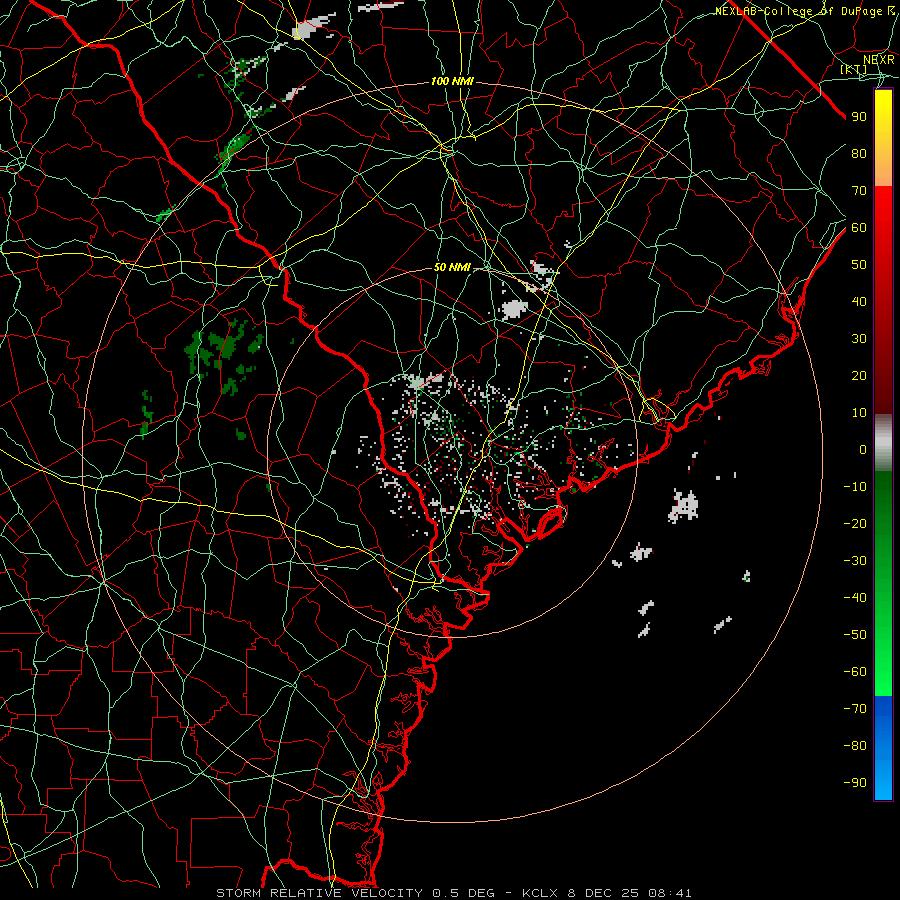
Task: Click the 10 value on the velocity scale
Action: point(859,413)
